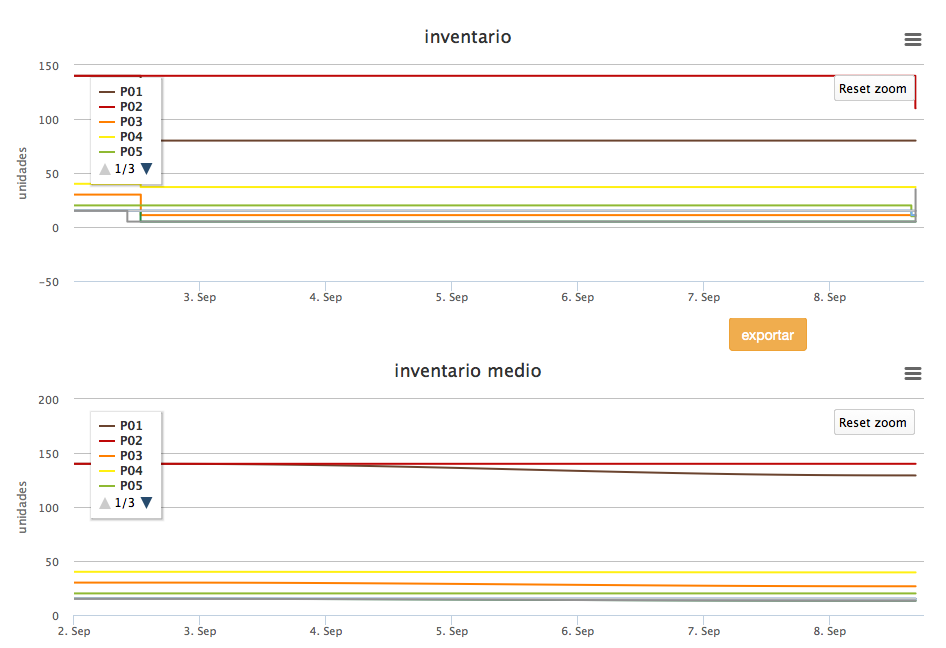Click the orange P03 marker in inventario medio legend
The image size is (946, 648).
(107, 455)
